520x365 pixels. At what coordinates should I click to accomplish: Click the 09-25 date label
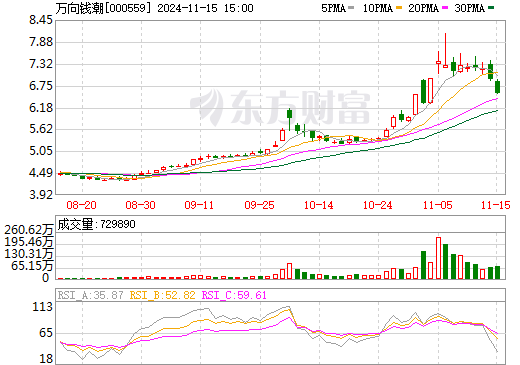tap(259, 205)
